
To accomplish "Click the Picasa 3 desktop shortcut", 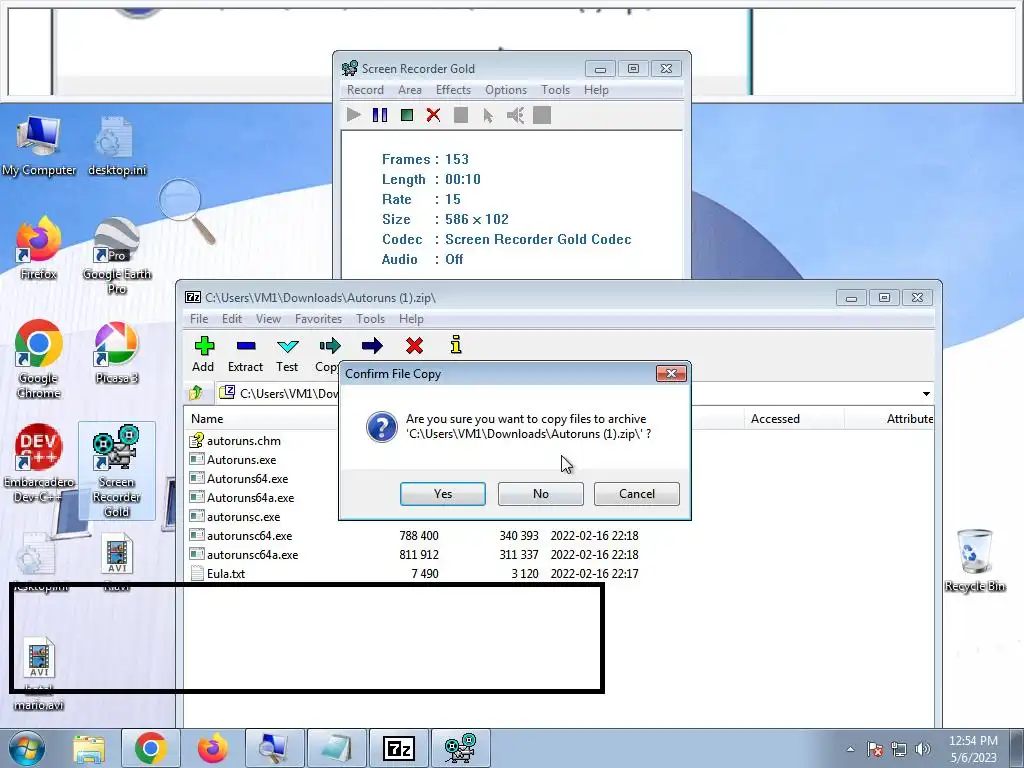I will click(x=116, y=353).
